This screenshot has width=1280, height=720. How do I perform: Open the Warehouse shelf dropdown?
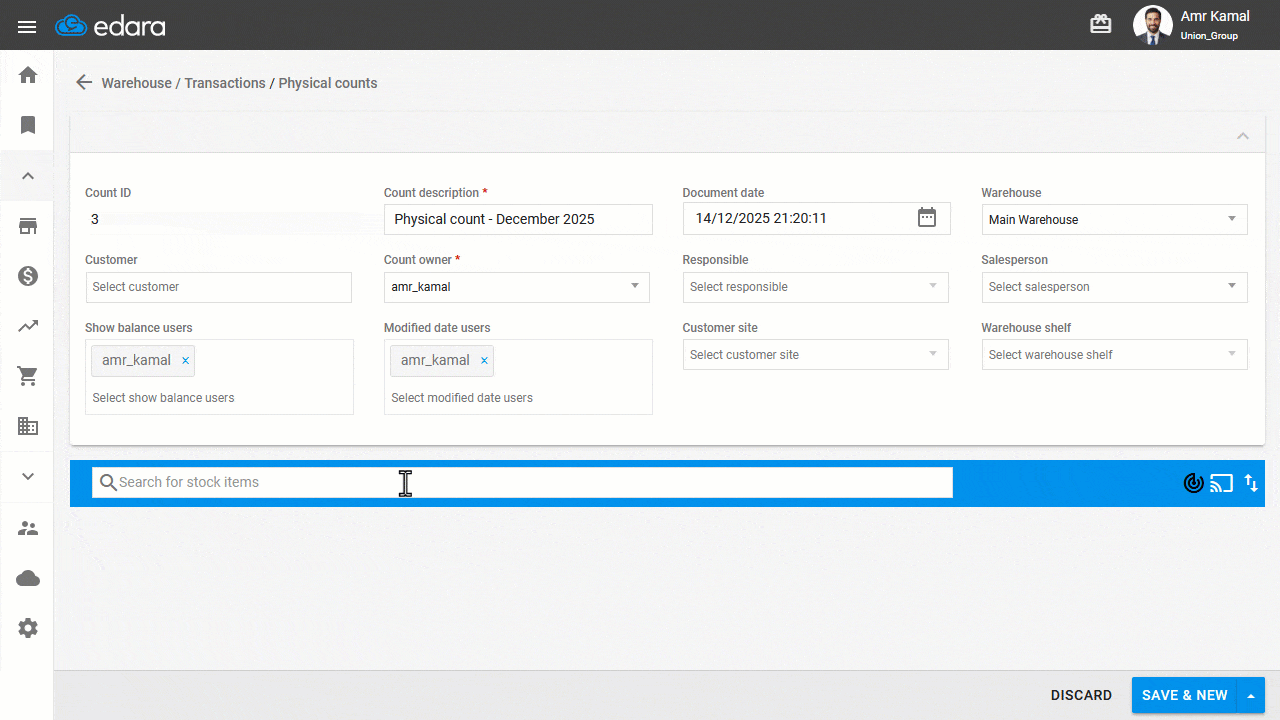1114,355
